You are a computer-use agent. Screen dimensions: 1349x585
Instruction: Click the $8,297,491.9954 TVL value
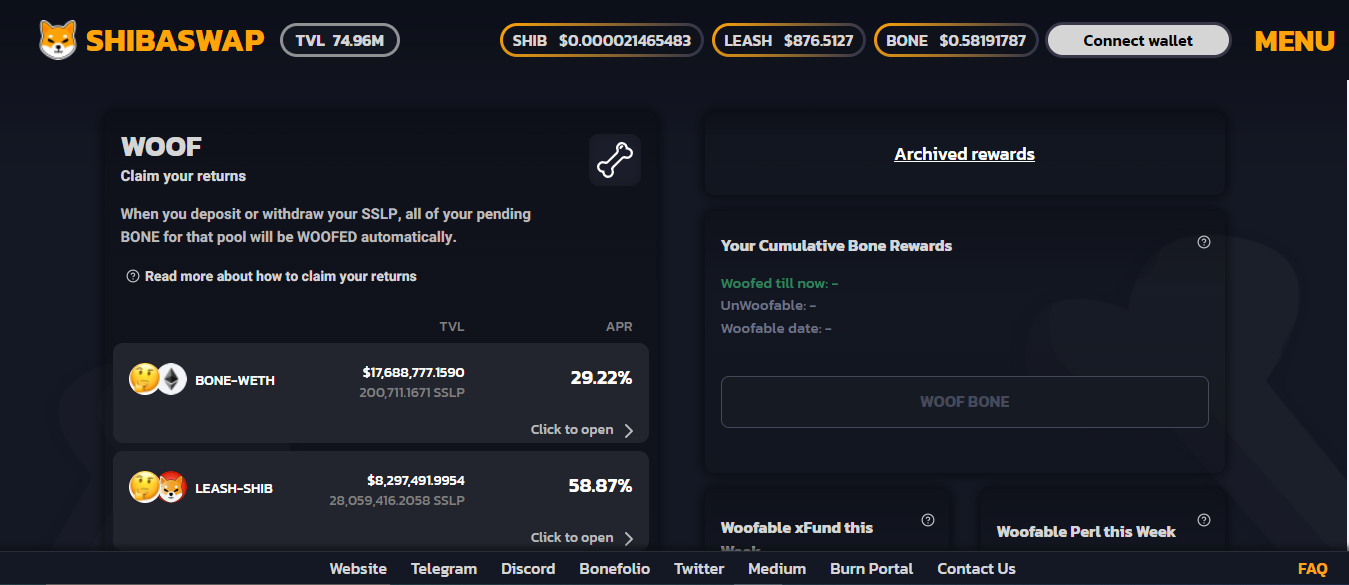pos(416,480)
